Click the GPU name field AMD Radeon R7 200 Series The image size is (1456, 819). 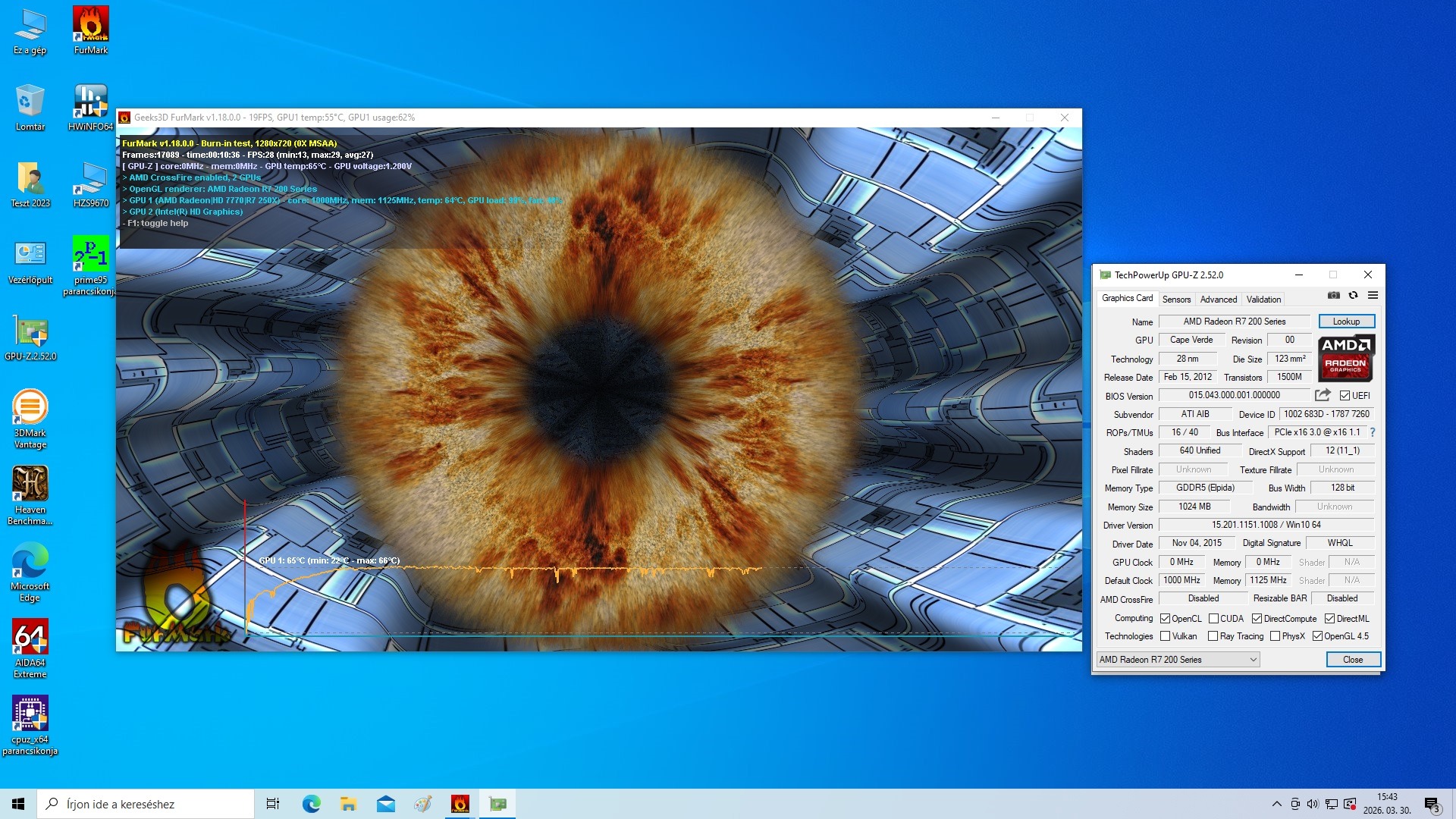point(1234,322)
